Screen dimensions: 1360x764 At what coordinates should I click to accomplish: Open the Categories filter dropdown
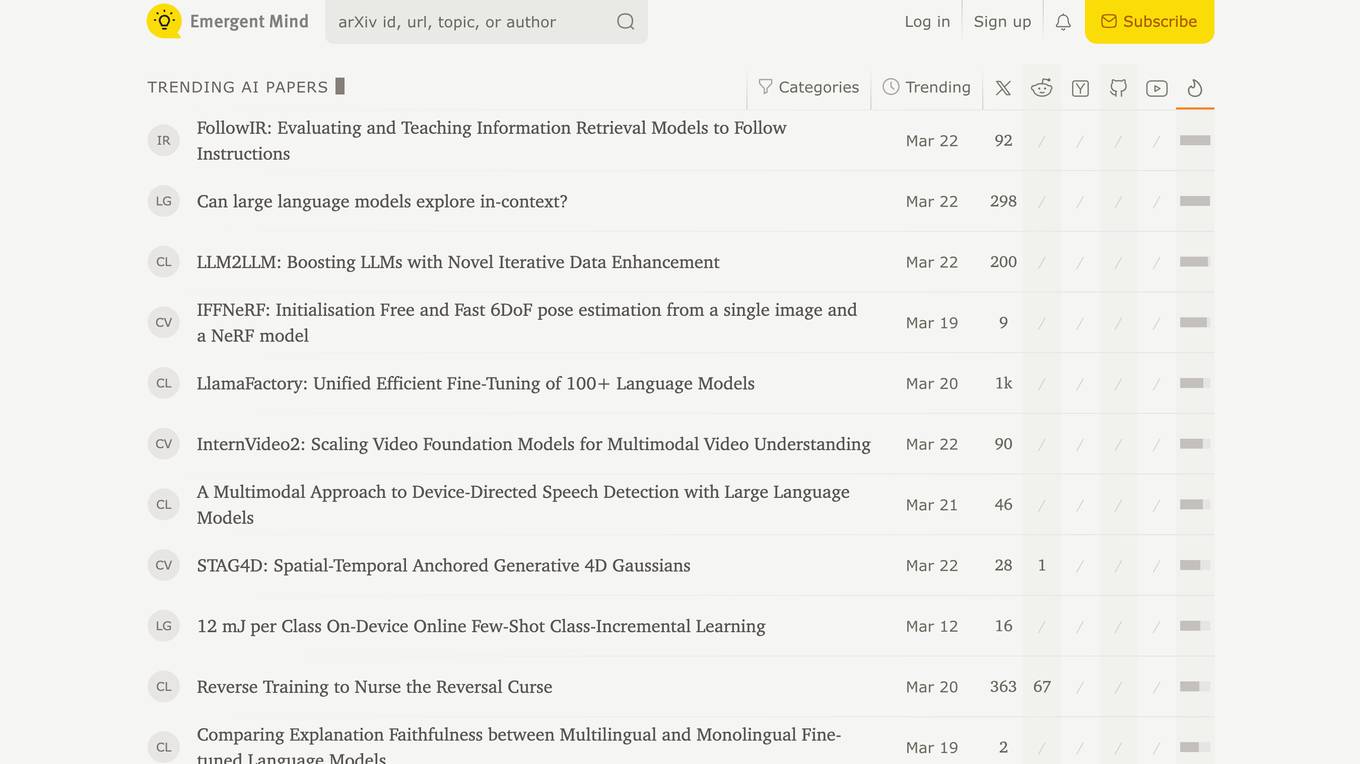click(x=808, y=88)
